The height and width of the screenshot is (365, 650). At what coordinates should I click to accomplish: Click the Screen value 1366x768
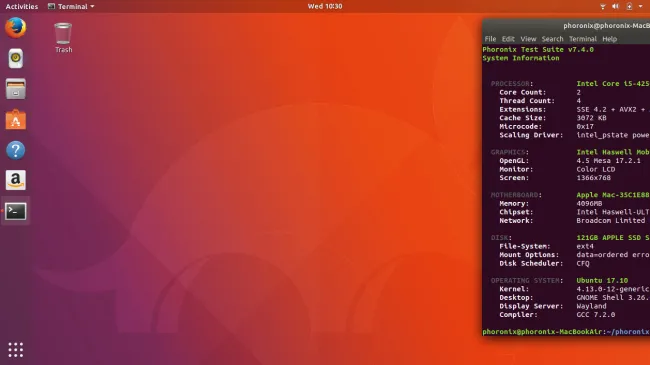pyautogui.click(x=593, y=178)
